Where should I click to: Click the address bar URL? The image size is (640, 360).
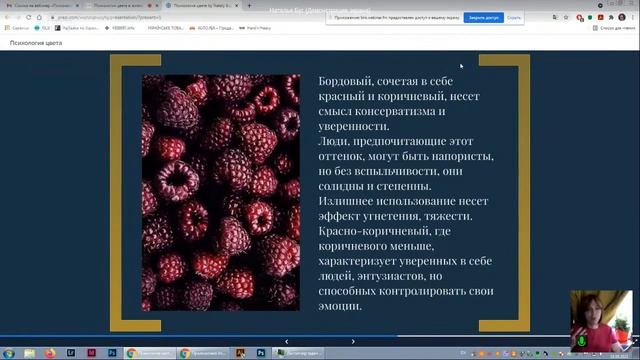point(109,18)
